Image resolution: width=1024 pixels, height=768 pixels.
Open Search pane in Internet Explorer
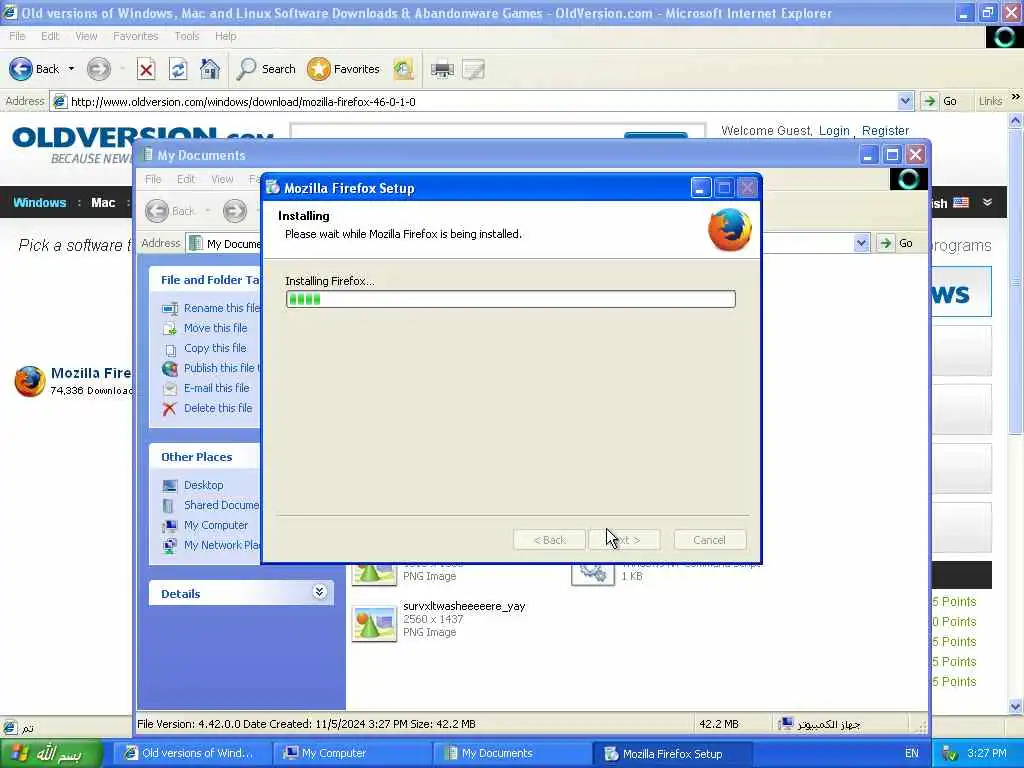[265, 69]
